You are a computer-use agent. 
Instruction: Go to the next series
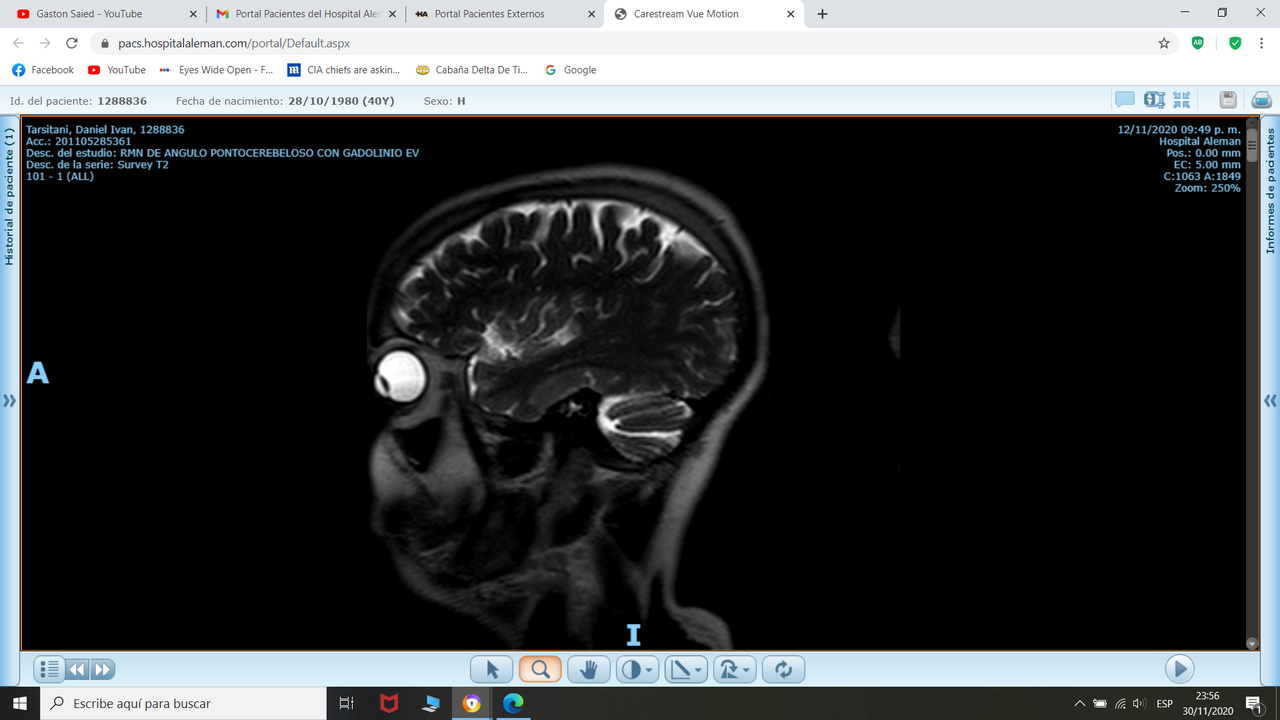tap(103, 669)
